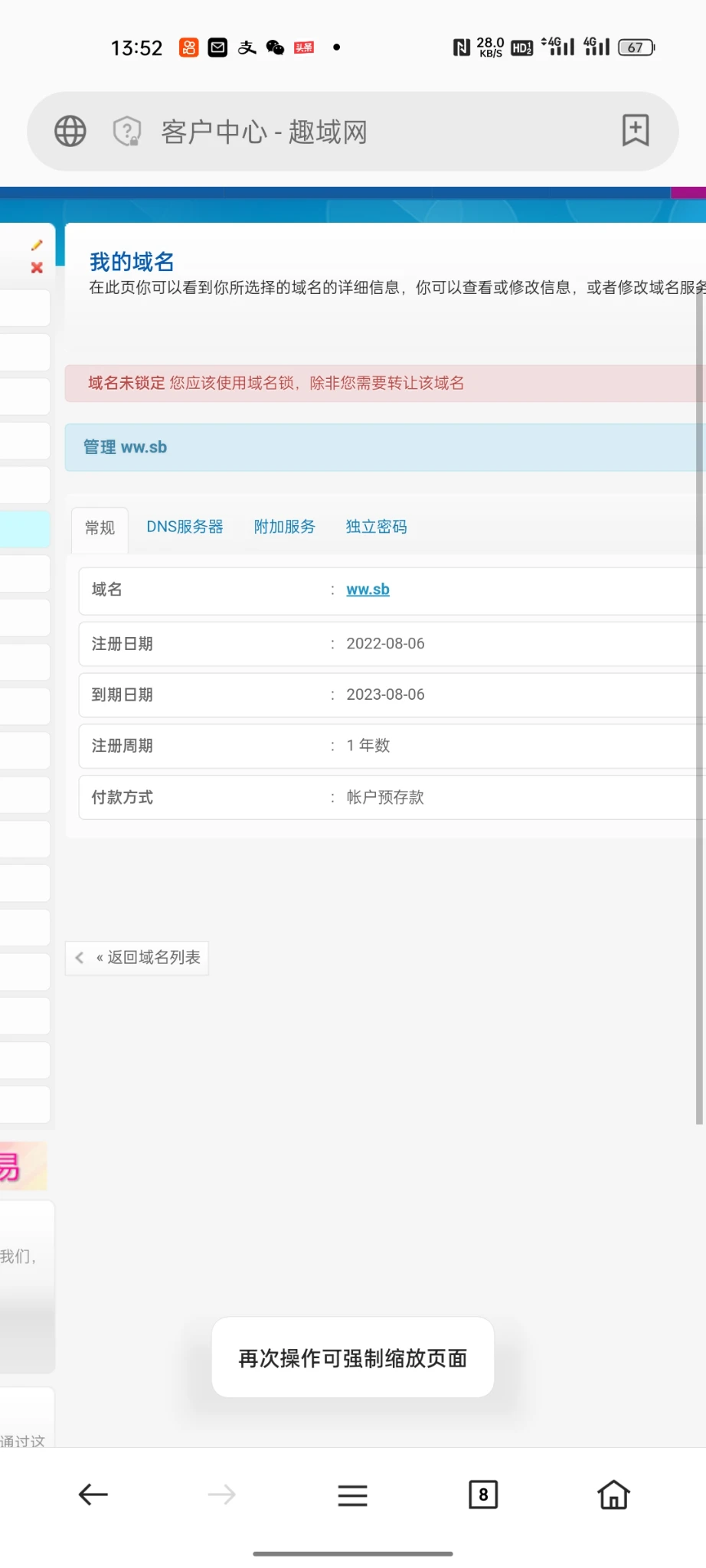Viewport: 706px width, 1568px height.
Task: Add page to bookmarks icon
Action: (x=635, y=131)
